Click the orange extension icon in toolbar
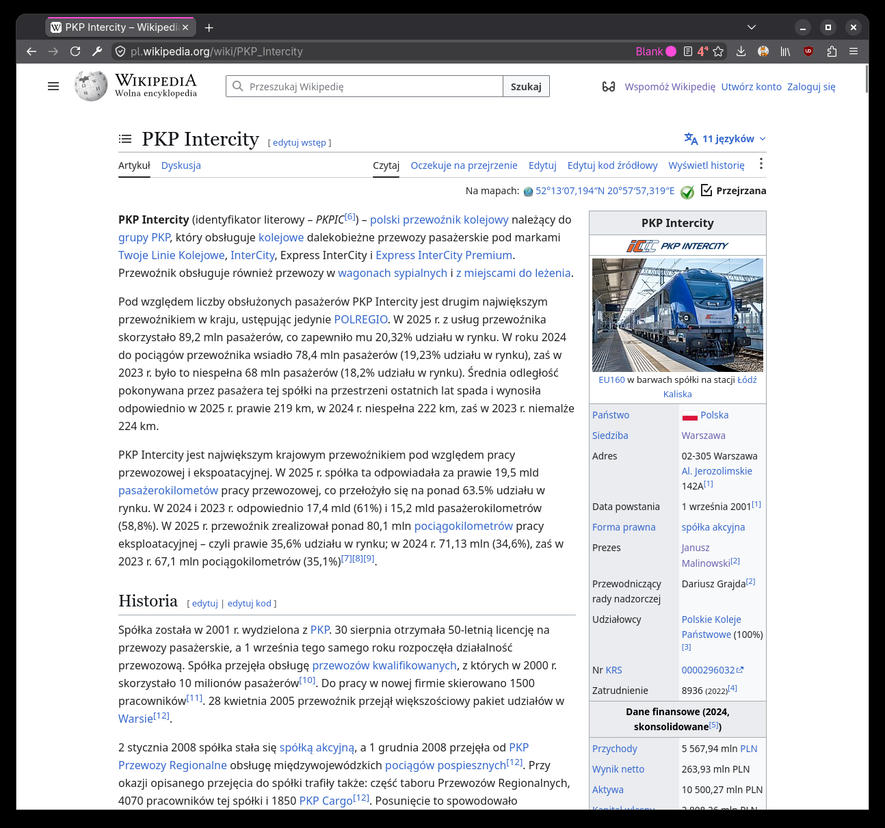 pos(763,51)
